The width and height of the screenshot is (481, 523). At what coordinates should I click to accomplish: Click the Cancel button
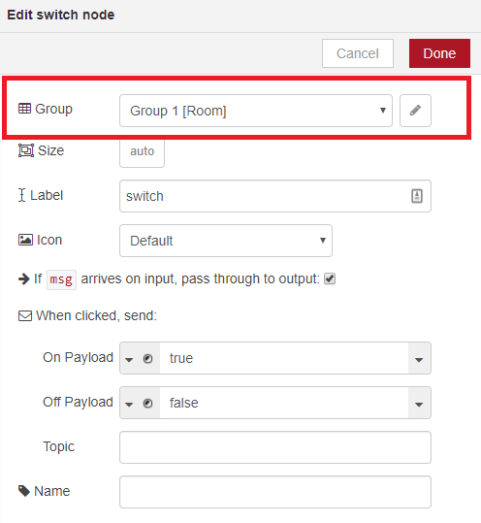[x=358, y=53]
